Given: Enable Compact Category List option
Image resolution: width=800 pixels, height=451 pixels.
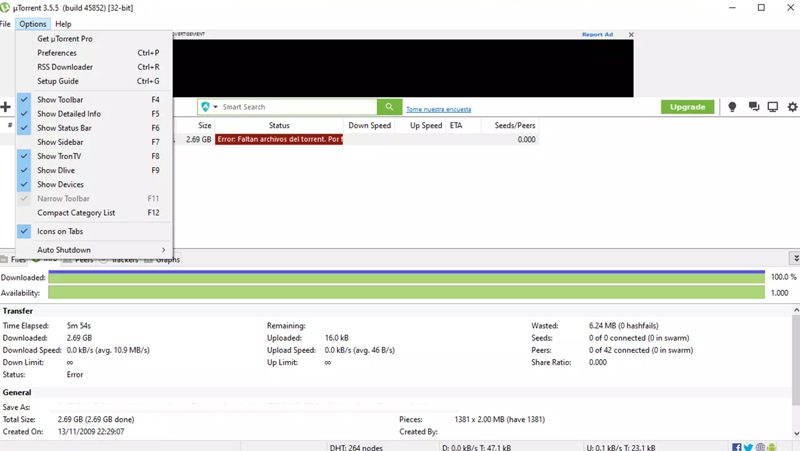Looking at the screenshot, I should coord(95,213).
